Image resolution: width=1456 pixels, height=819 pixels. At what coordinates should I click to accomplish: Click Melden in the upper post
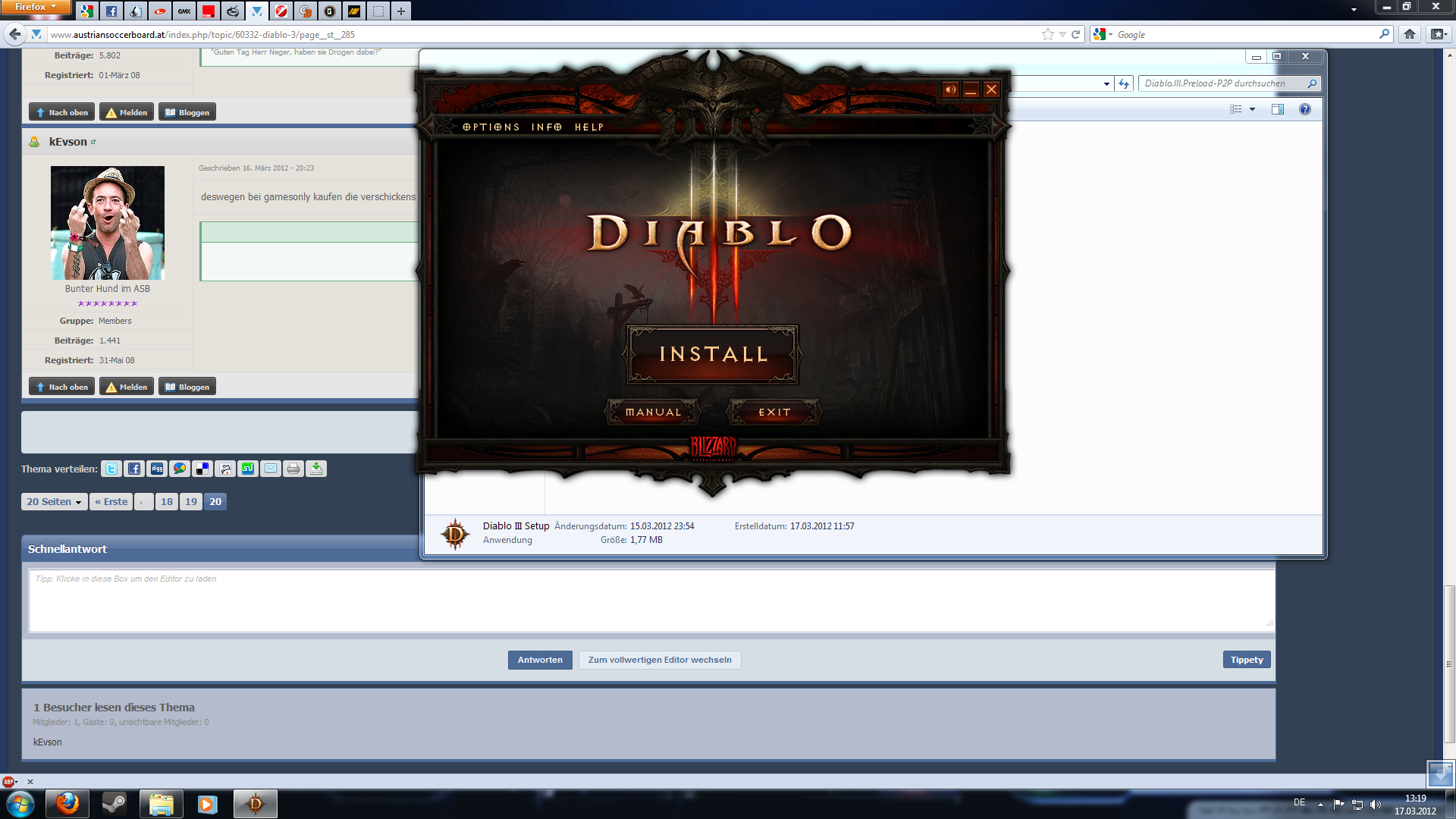click(127, 112)
